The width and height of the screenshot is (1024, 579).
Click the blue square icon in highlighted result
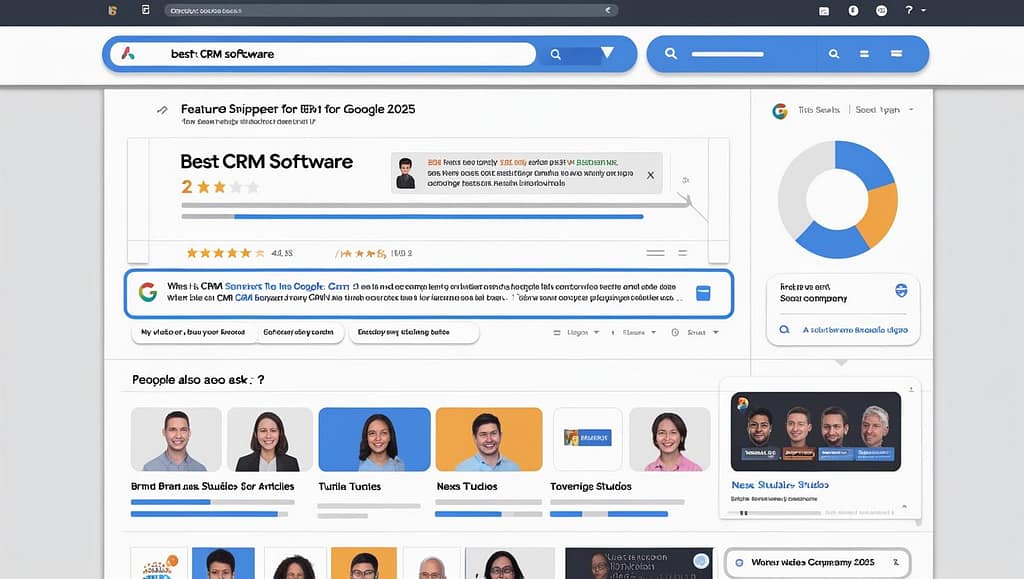(x=703, y=293)
